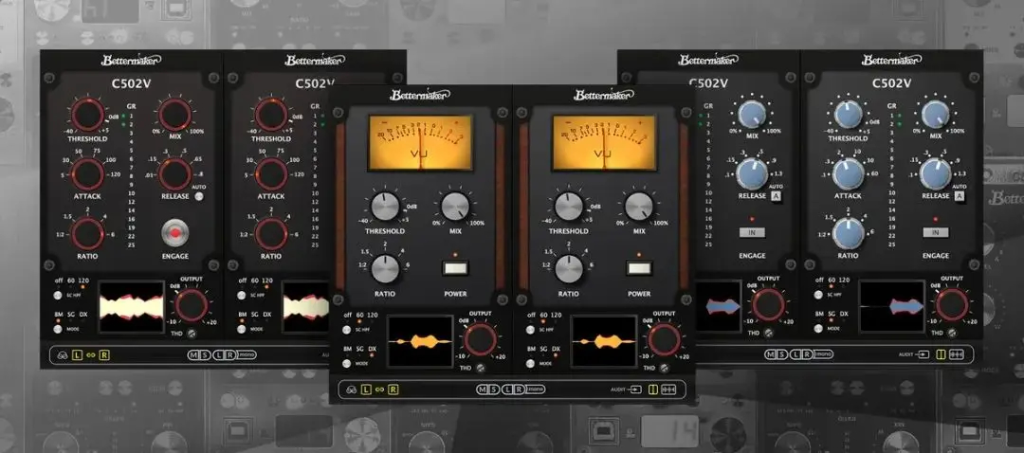The image size is (1024, 453).
Task: Click blue RATIO knob on far-right unit
Action: coord(848,233)
